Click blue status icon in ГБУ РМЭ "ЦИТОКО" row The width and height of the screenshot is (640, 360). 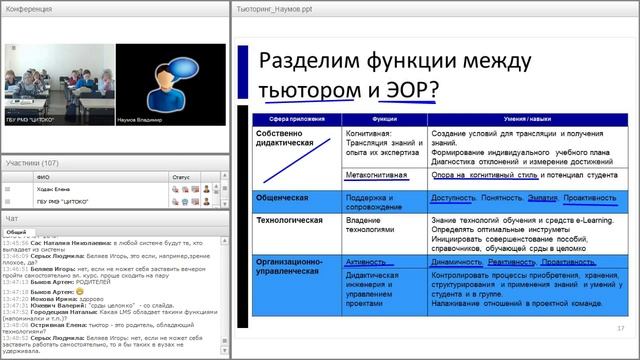(x=185, y=202)
